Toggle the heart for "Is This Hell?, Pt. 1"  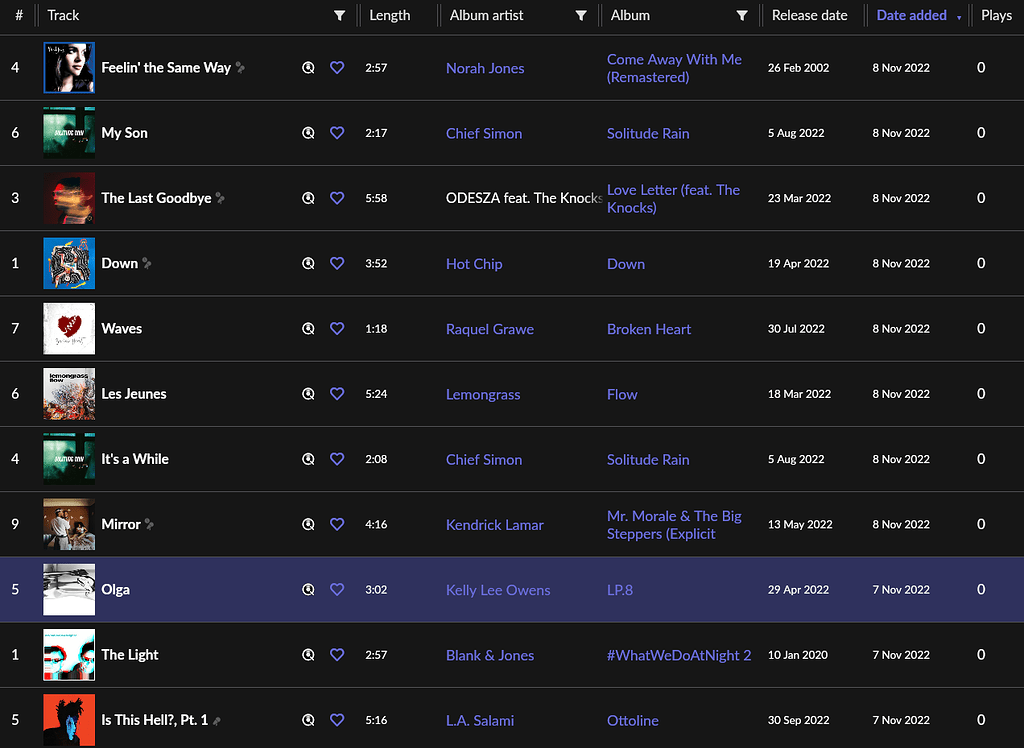tap(337, 719)
